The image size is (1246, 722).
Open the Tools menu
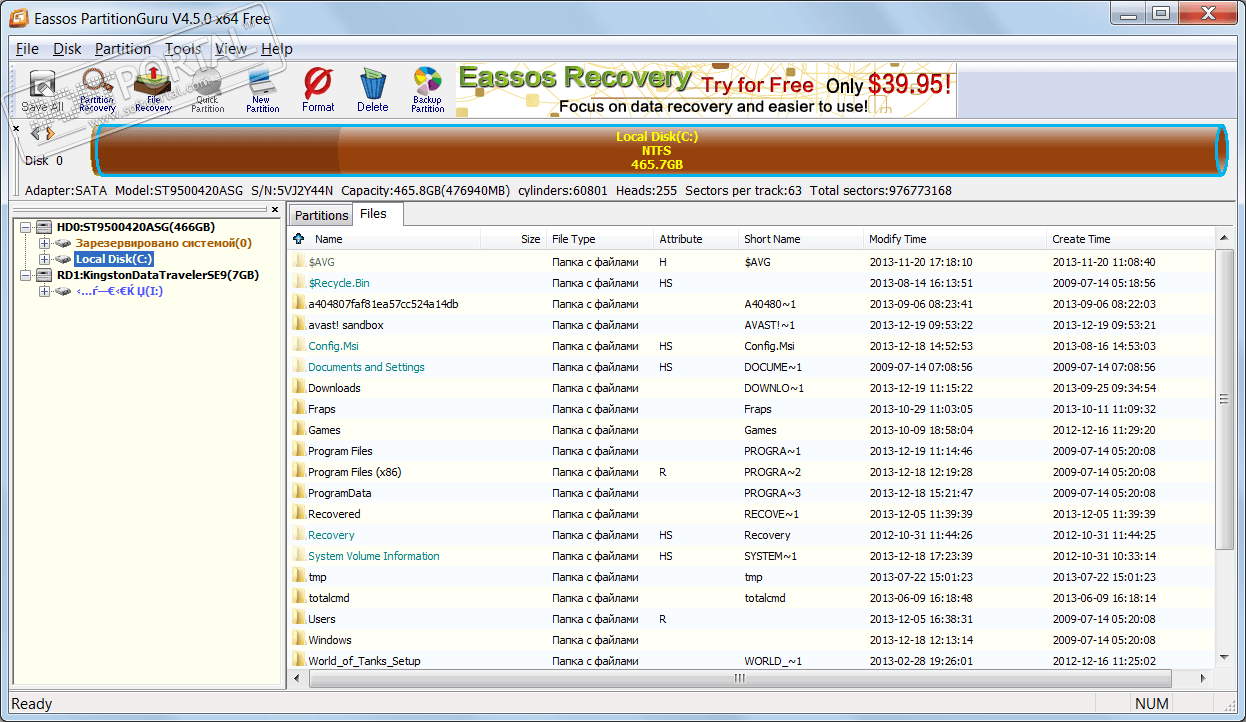(183, 48)
